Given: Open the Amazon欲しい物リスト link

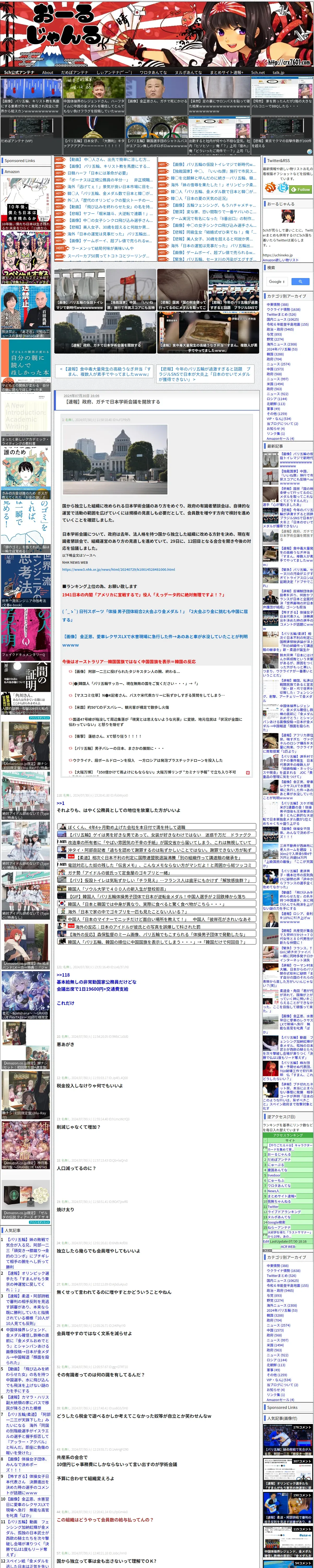Looking at the screenshot, I should 281,260.
